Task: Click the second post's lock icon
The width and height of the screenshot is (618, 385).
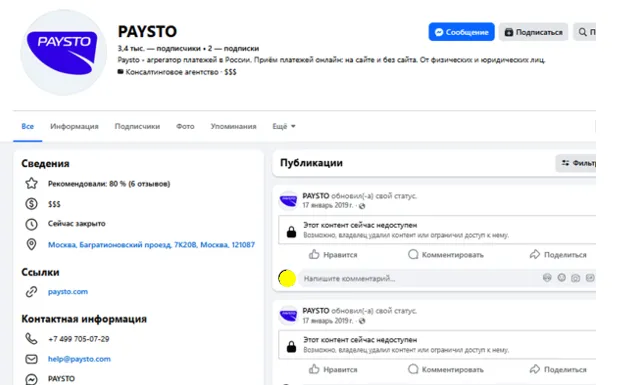Action: 291,346
